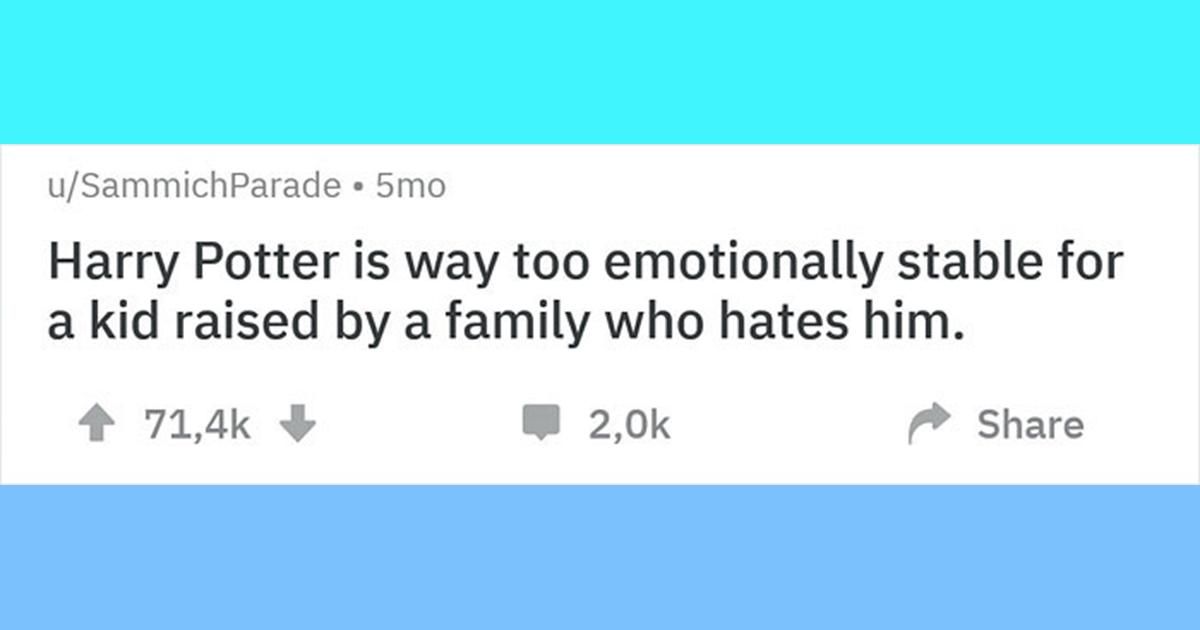Click the 5mo post timestamp

pos(410,186)
